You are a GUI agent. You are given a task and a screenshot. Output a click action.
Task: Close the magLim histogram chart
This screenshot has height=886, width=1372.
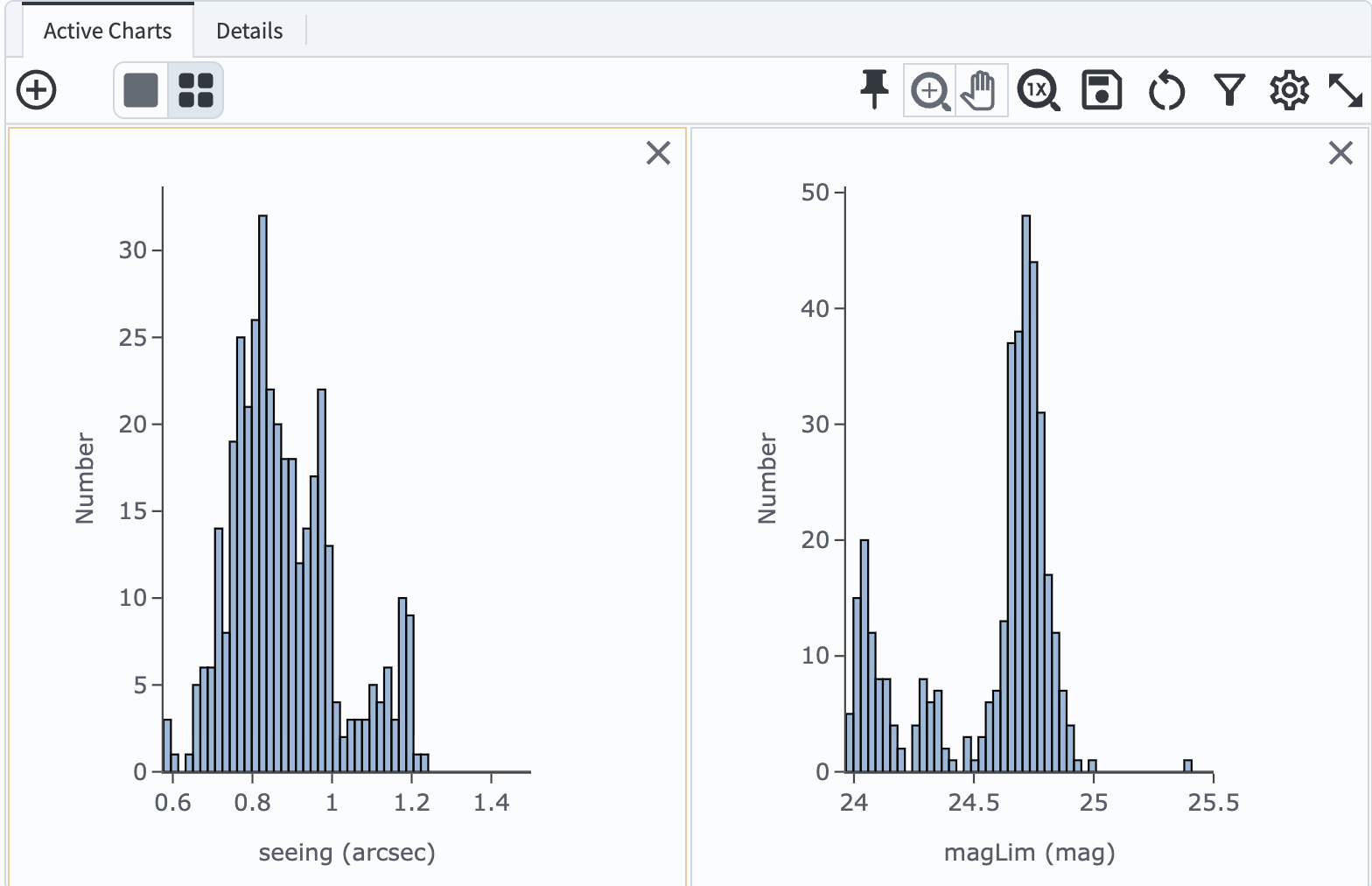tap(1340, 153)
